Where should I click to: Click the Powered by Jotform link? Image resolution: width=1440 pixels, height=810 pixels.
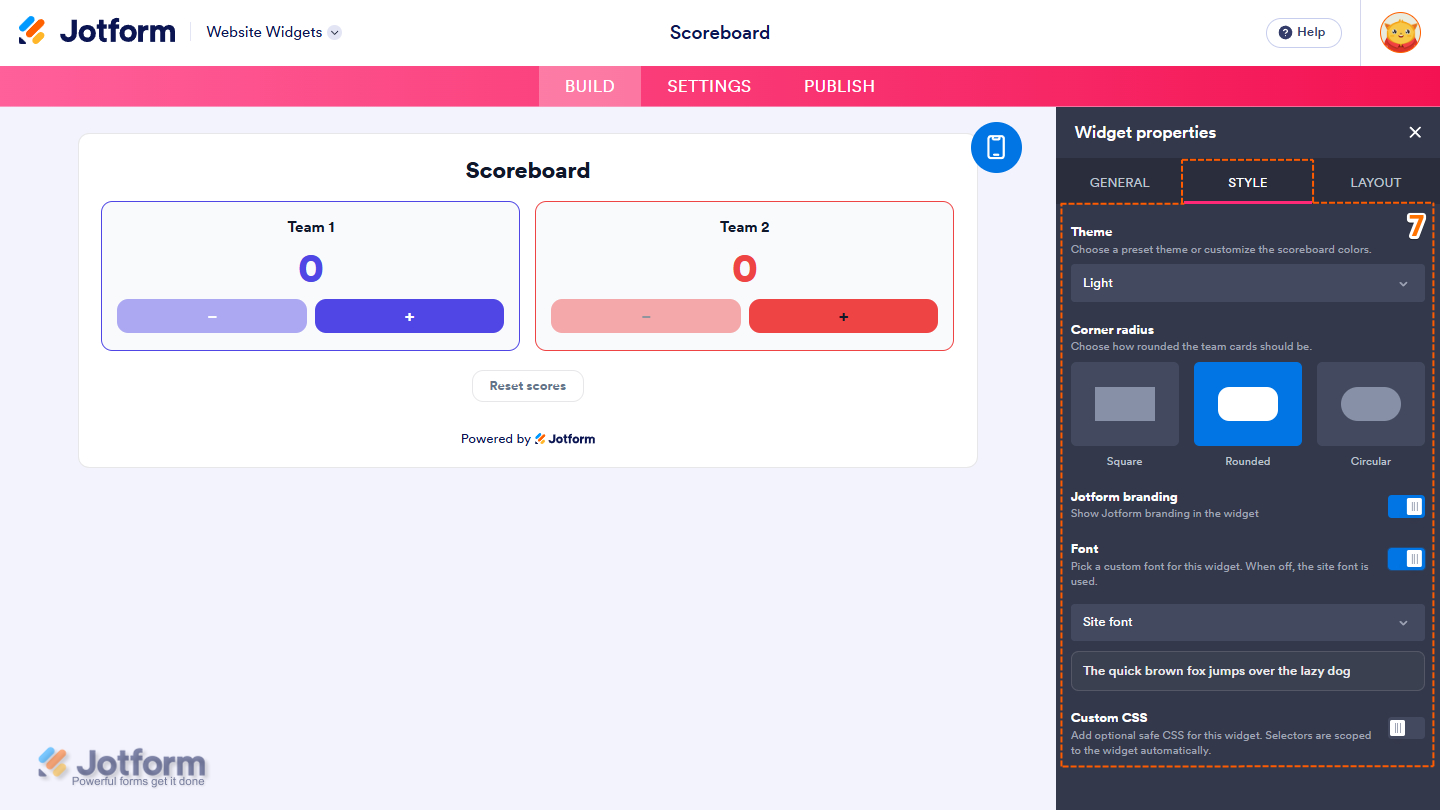[528, 439]
